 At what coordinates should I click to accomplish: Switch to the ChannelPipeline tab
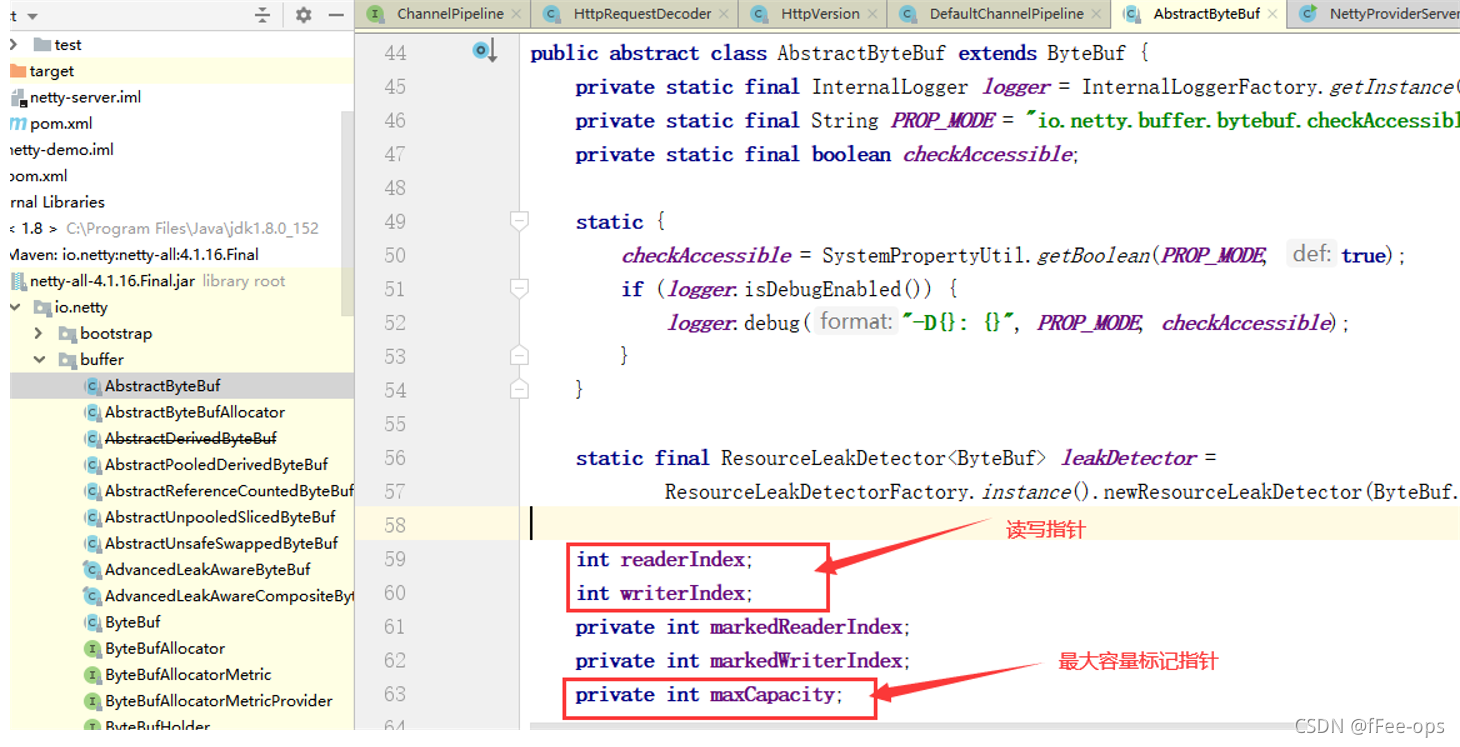pyautogui.click(x=450, y=14)
